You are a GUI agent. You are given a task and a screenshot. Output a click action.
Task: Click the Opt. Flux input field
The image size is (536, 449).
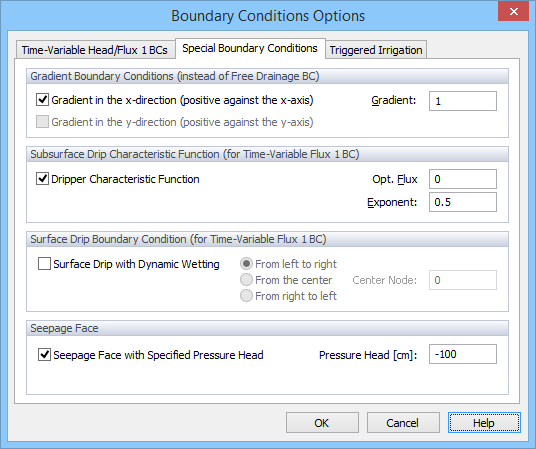click(463, 179)
